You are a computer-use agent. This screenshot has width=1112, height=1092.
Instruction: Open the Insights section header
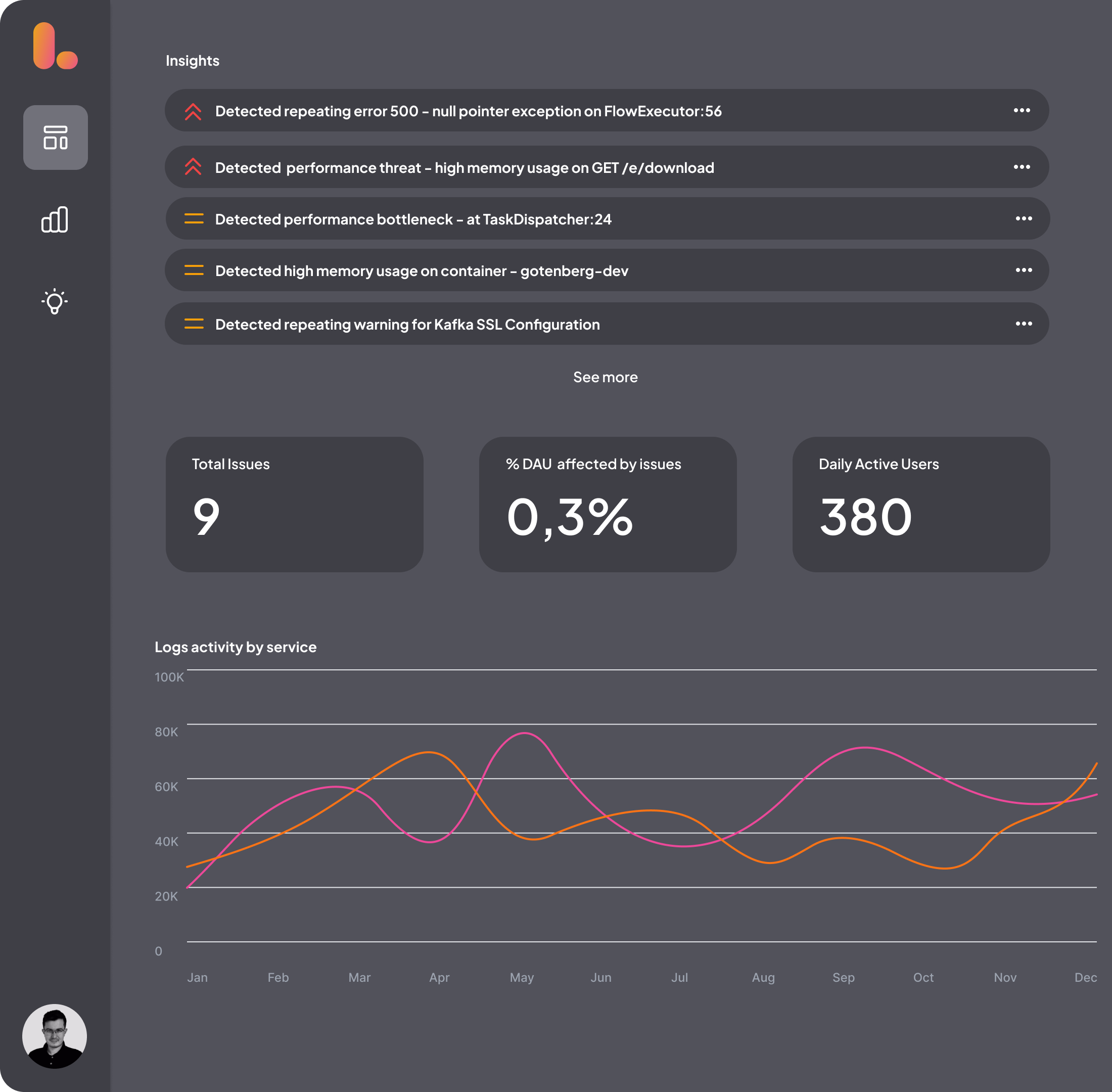click(x=192, y=60)
